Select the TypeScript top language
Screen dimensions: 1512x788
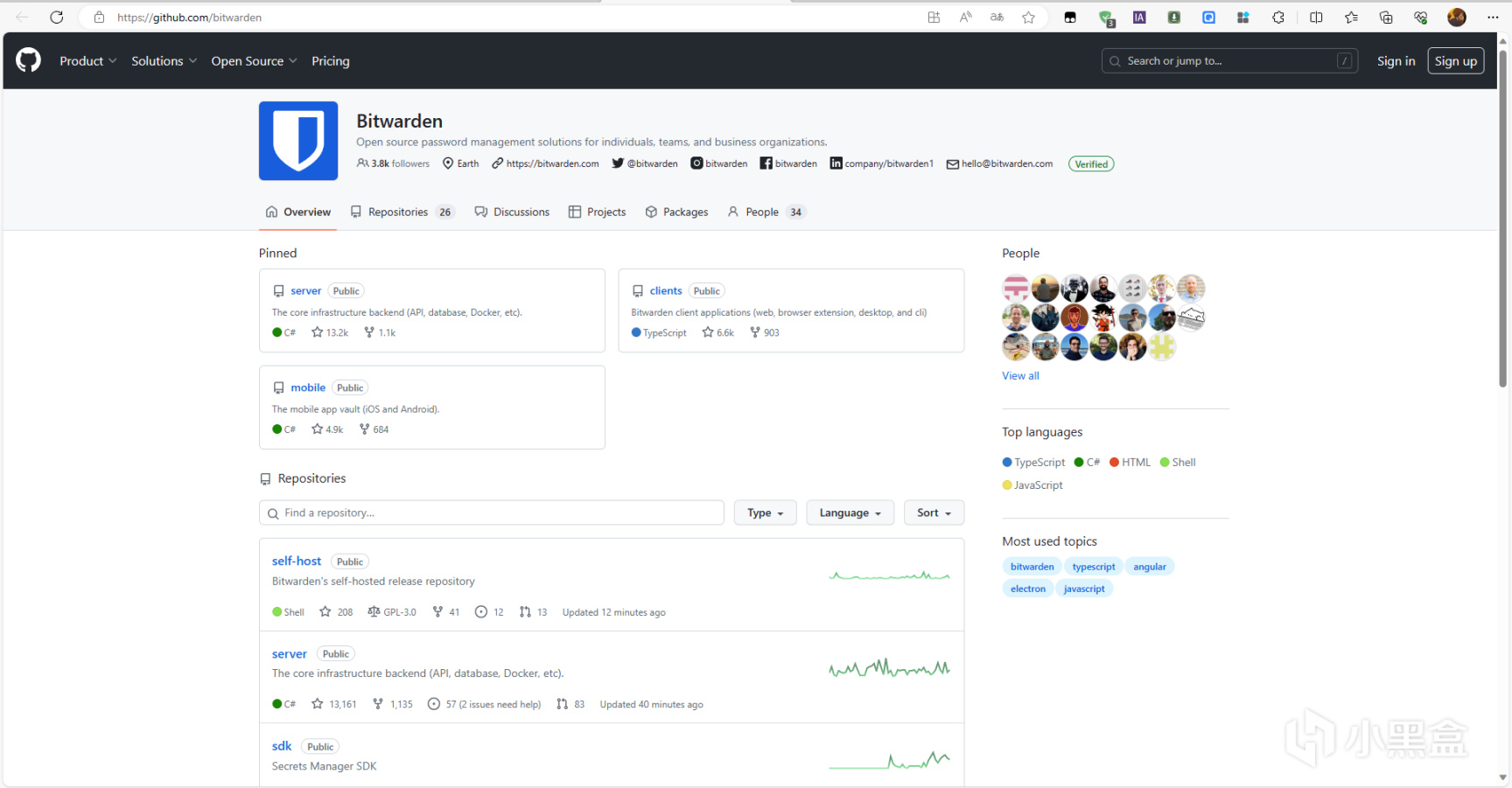[x=1034, y=463]
